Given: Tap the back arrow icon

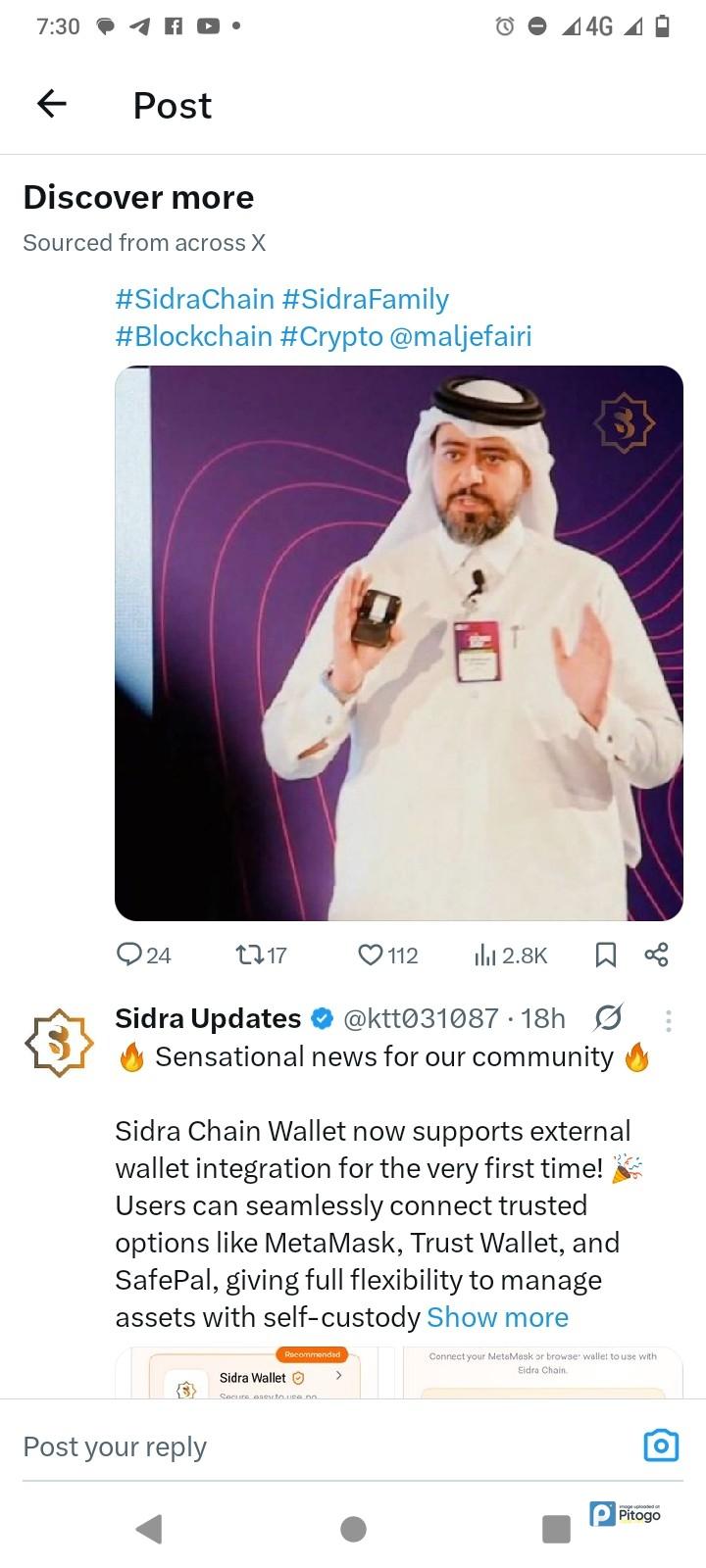Looking at the screenshot, I should click(51, 104).
